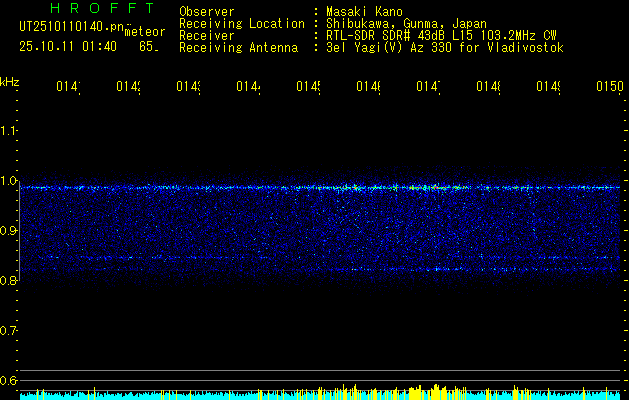Click the bright red echo peak near 0147
The height and width of the screenshot is (400, 629).
click(437, 187)
